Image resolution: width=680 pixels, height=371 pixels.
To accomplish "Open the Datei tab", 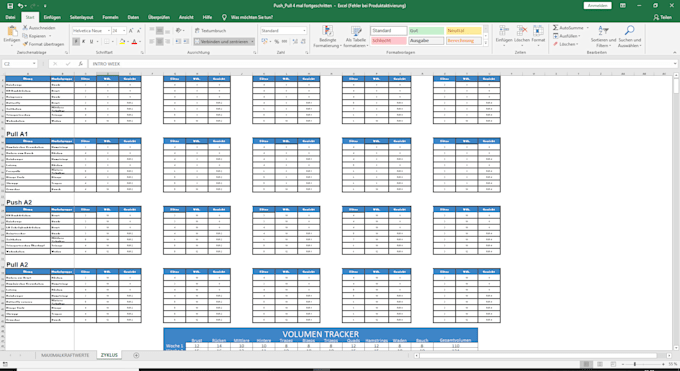I will pyautogui.click(x=10, y=17).
